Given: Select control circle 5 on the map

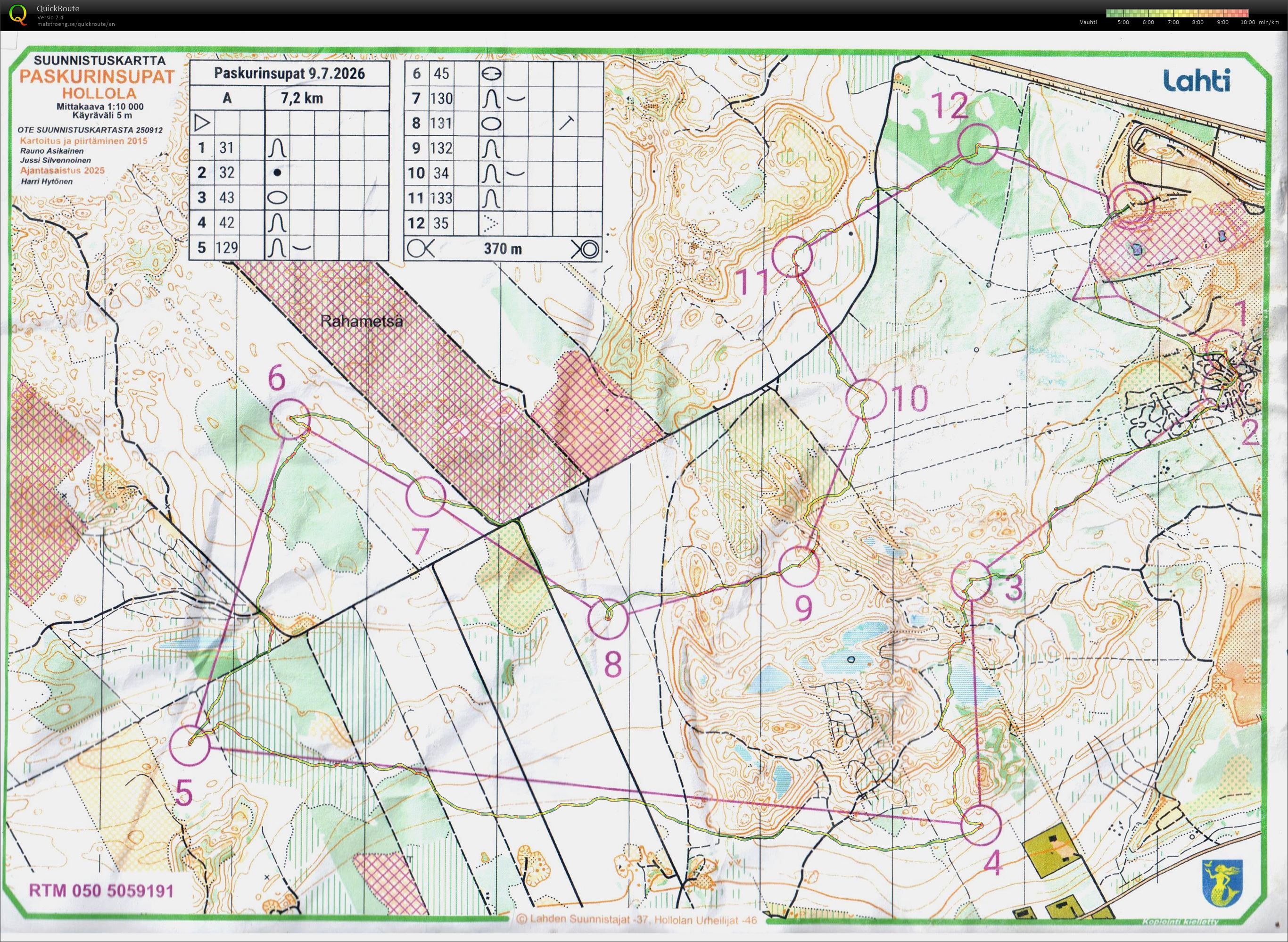Looking at the screenshot, I should pos(190,745).
